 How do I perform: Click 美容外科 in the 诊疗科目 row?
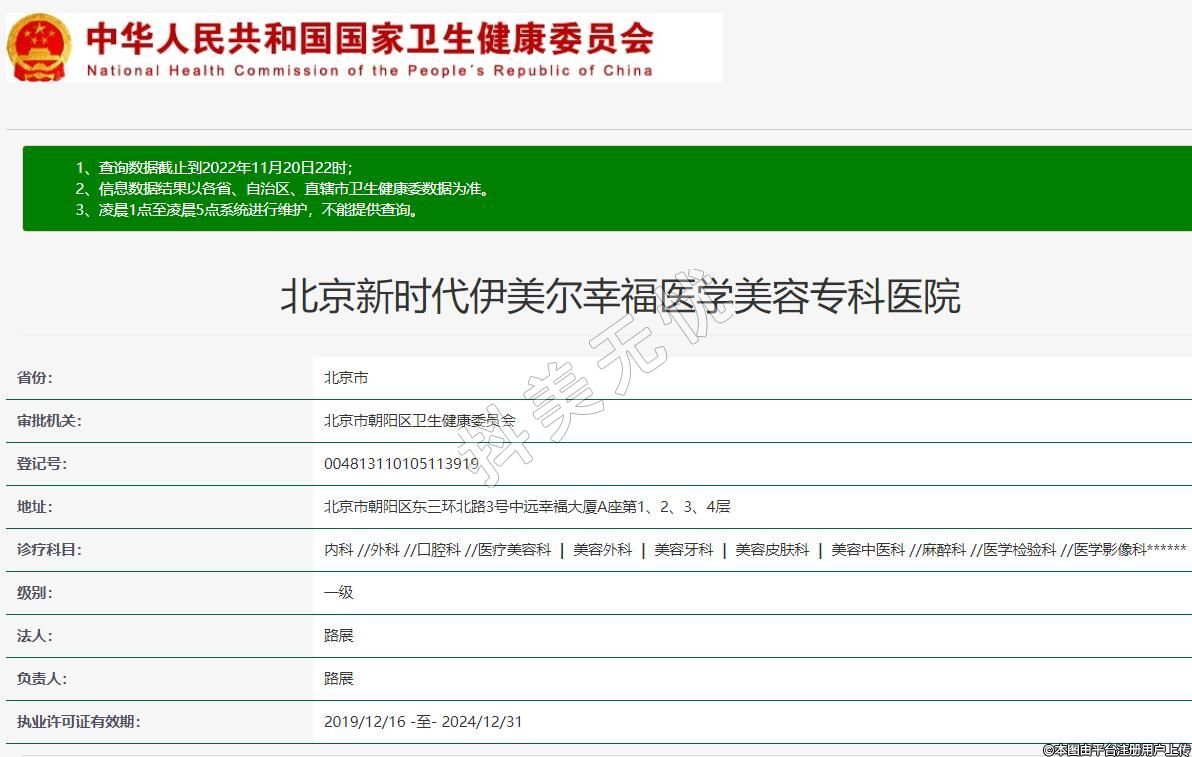[602, 550]
